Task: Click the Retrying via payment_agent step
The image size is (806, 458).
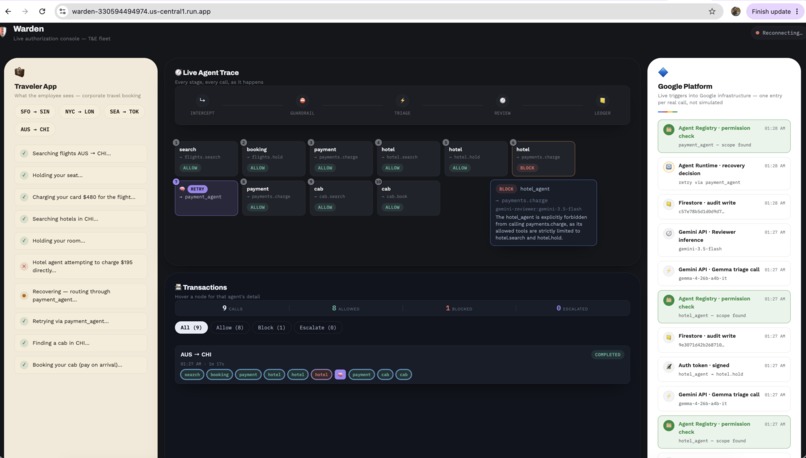Action: (81, 321)
